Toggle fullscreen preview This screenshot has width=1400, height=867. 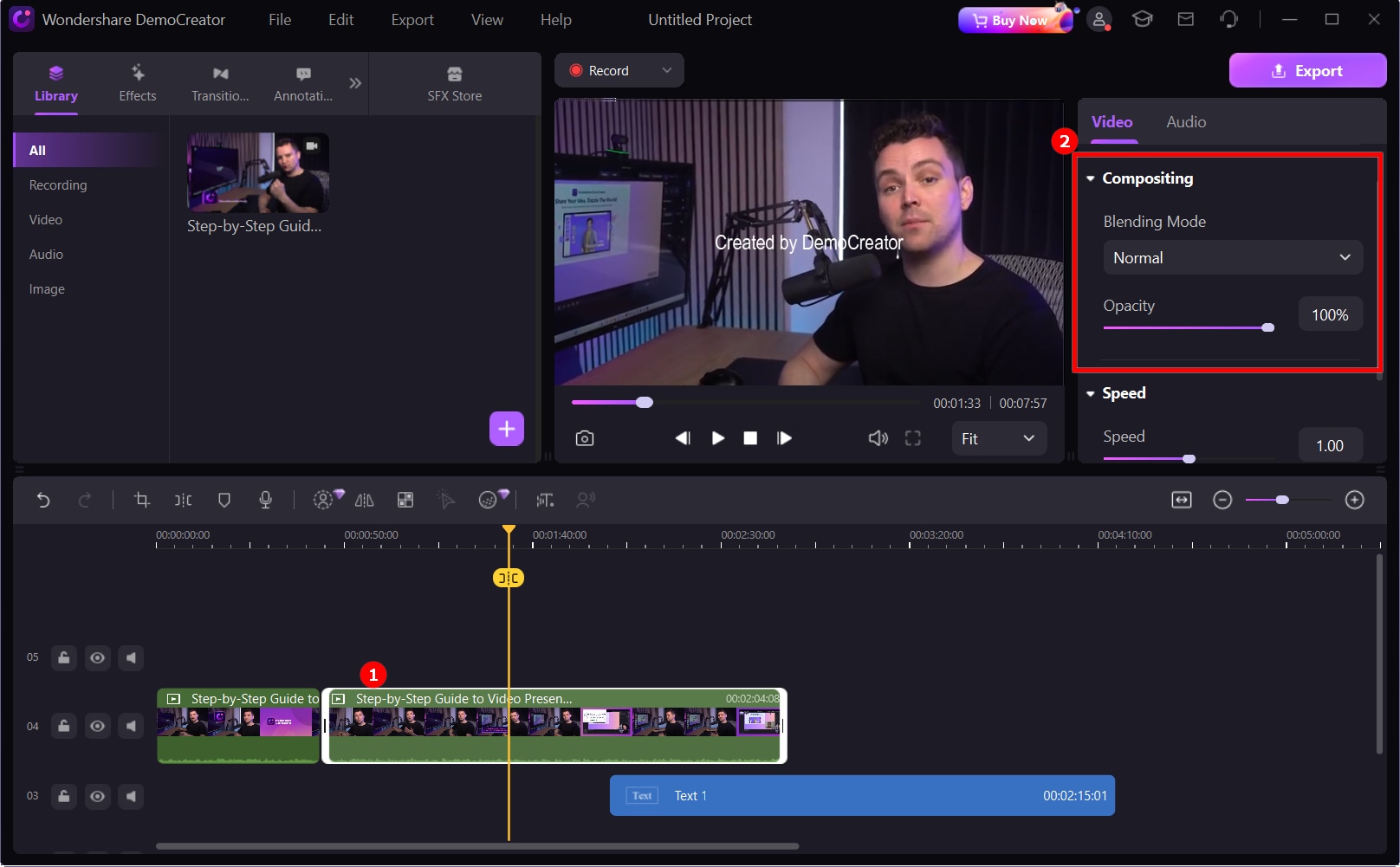(x=913, y=438)
